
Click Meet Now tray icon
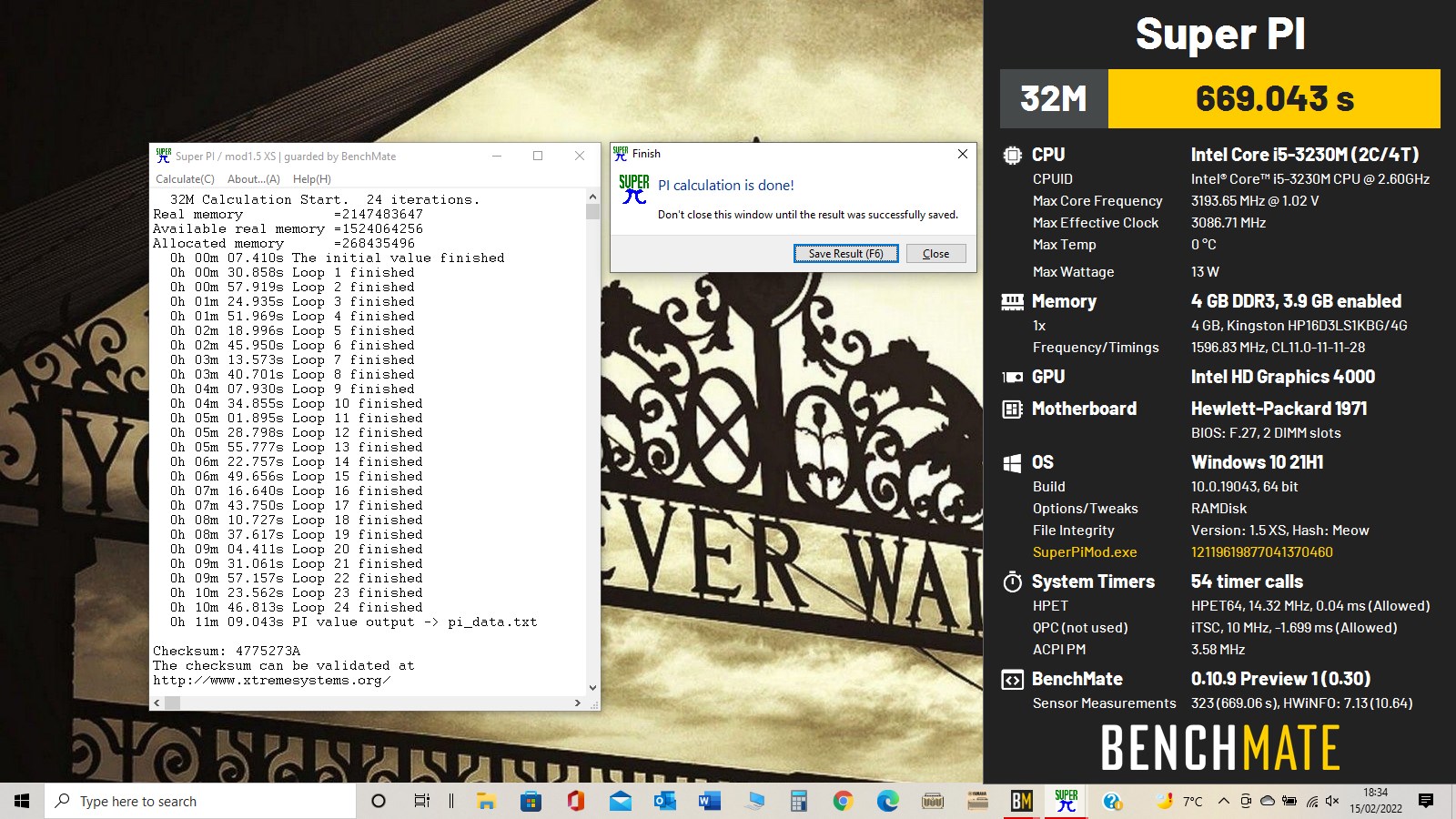click(x=1246, y=801)
